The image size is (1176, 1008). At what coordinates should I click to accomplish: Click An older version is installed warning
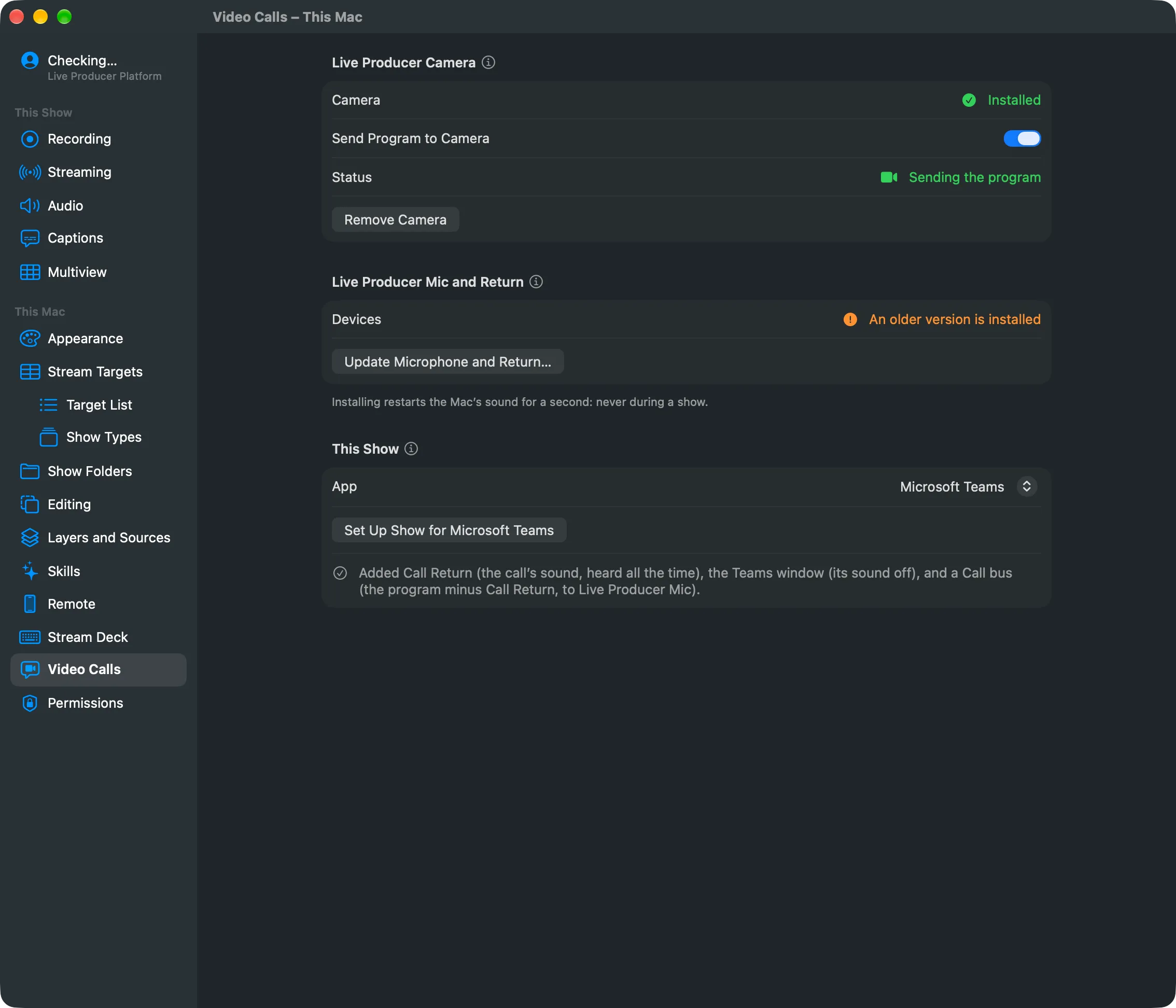coord(955,319)
